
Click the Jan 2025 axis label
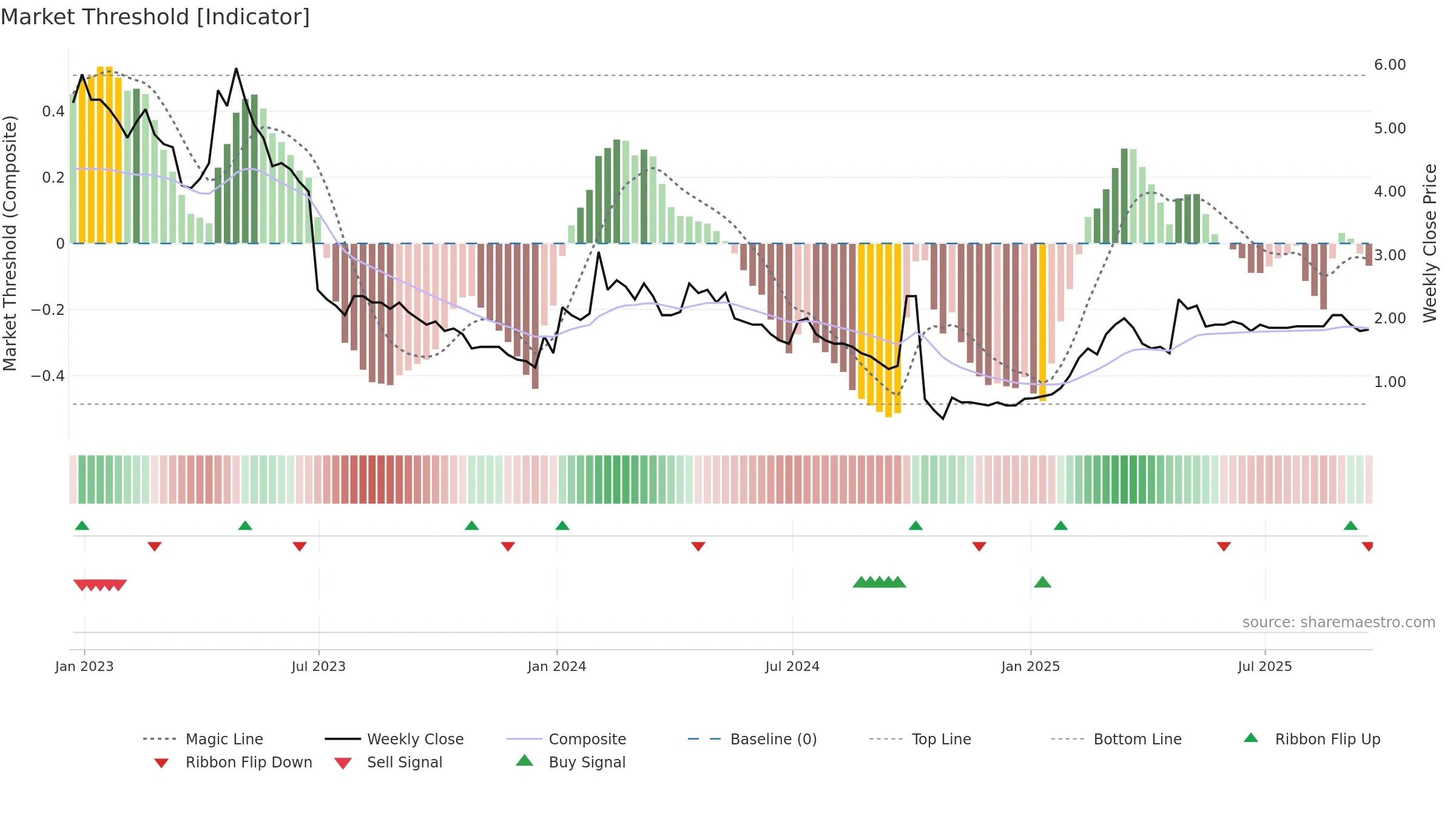[1031, 667]
